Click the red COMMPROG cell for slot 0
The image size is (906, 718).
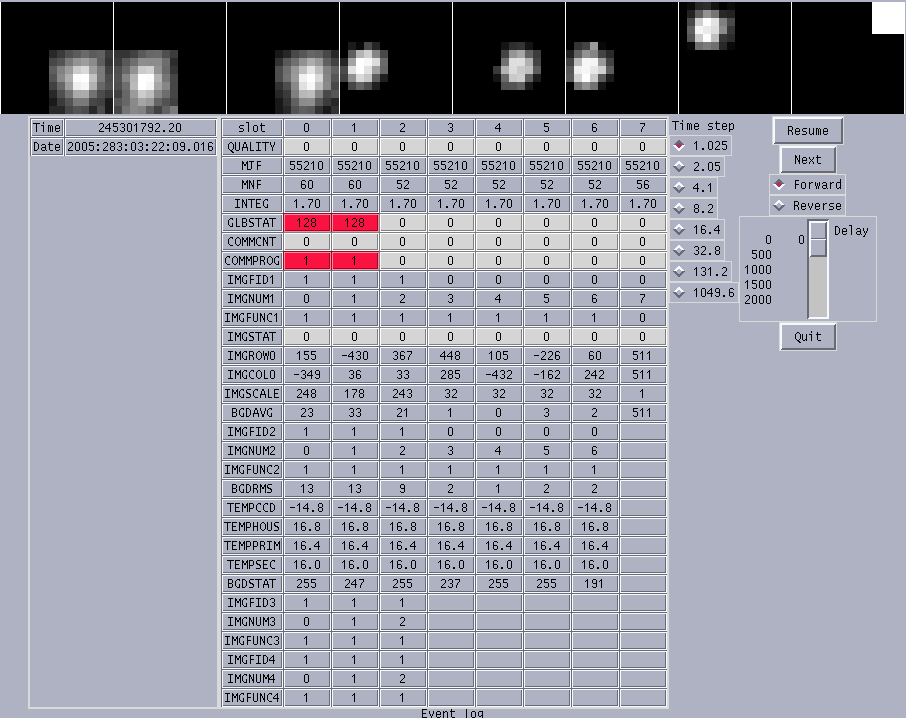pos(306,261)
